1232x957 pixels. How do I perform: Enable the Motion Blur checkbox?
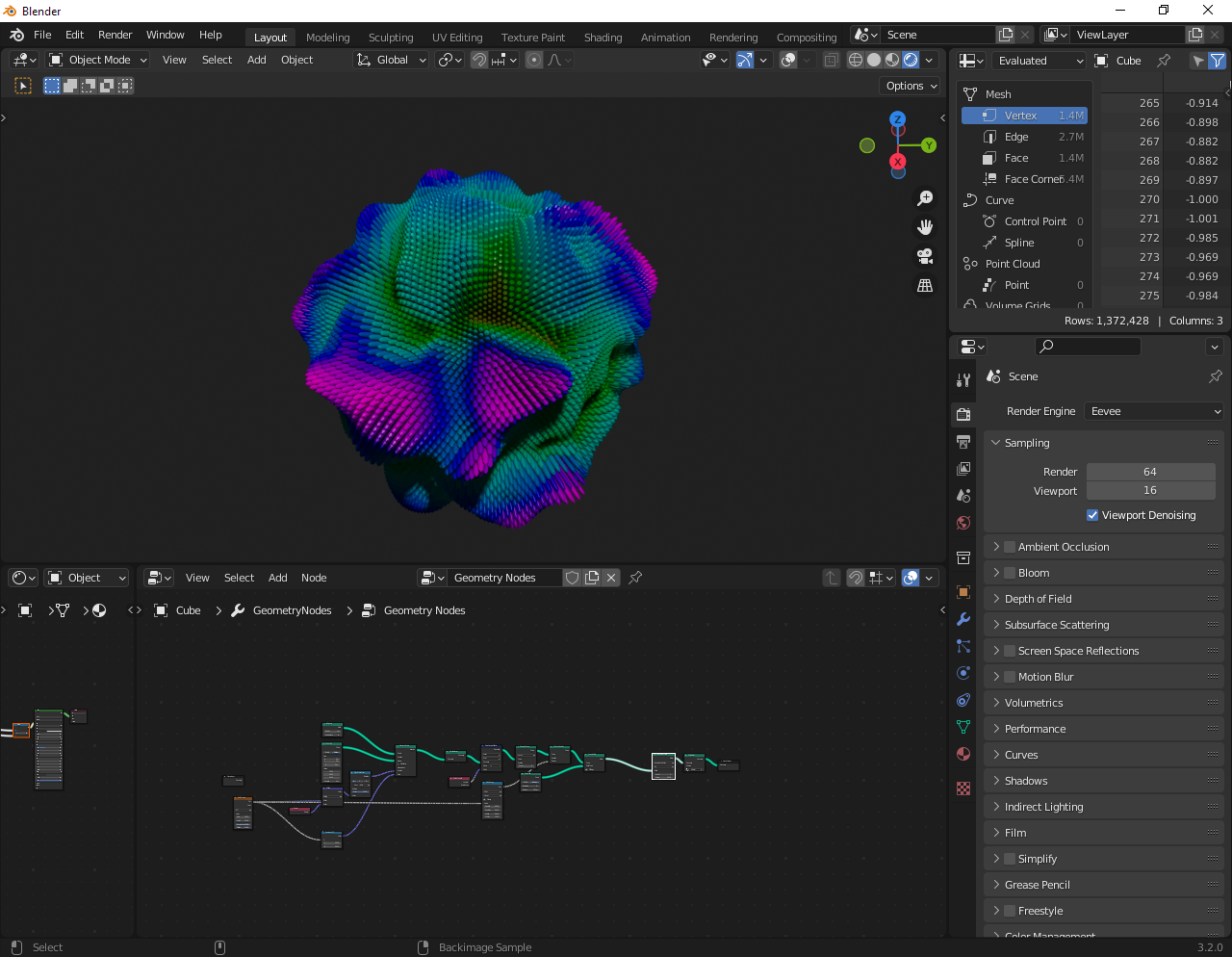pos(1010,677)
